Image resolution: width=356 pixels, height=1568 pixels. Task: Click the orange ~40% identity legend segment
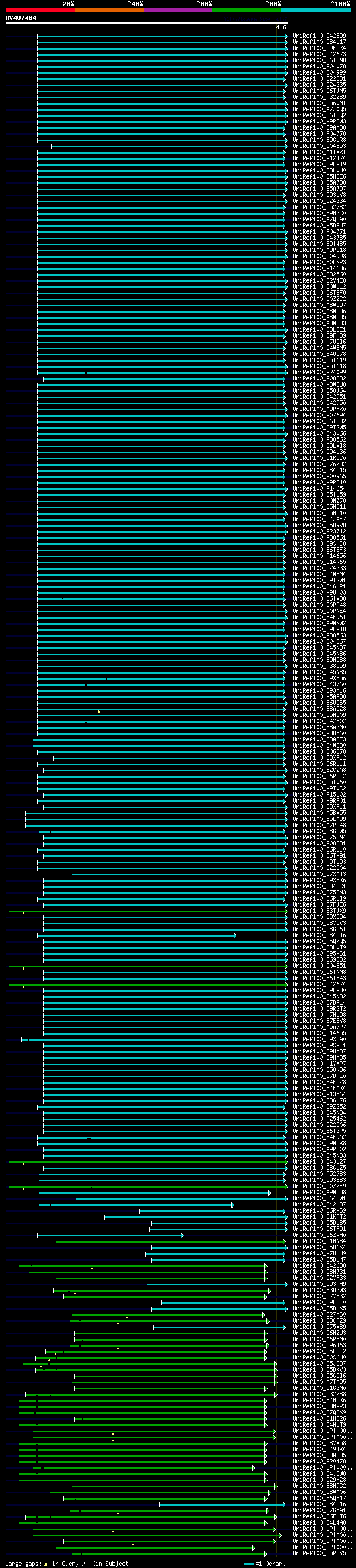(x=109, y=10)
